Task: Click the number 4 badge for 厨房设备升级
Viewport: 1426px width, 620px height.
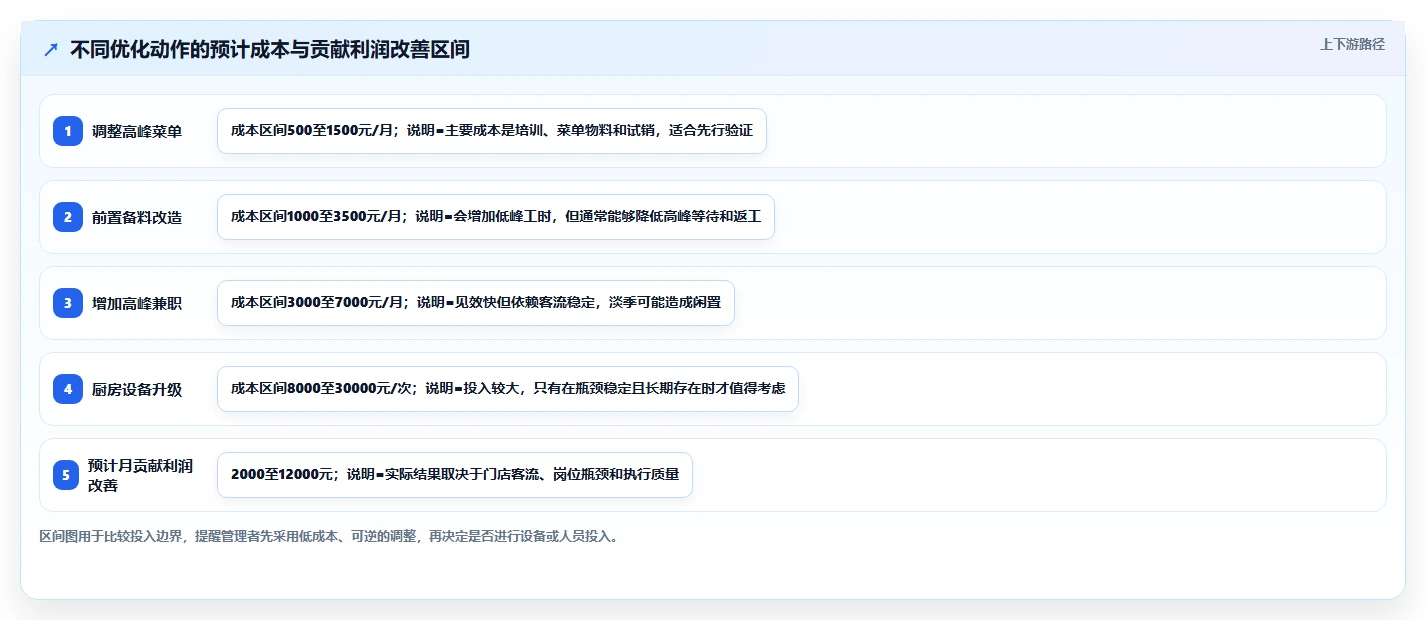Action: pyautogui.click(x=68, y=389)
